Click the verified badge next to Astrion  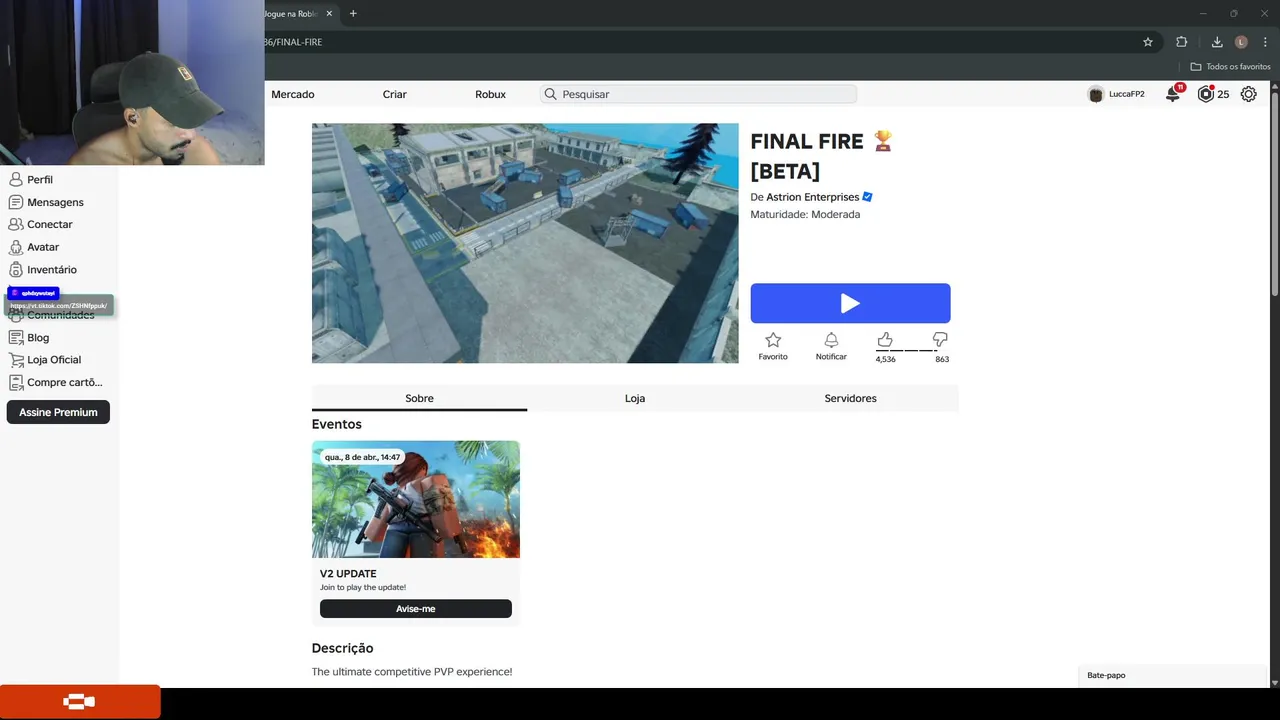point(868,197)
